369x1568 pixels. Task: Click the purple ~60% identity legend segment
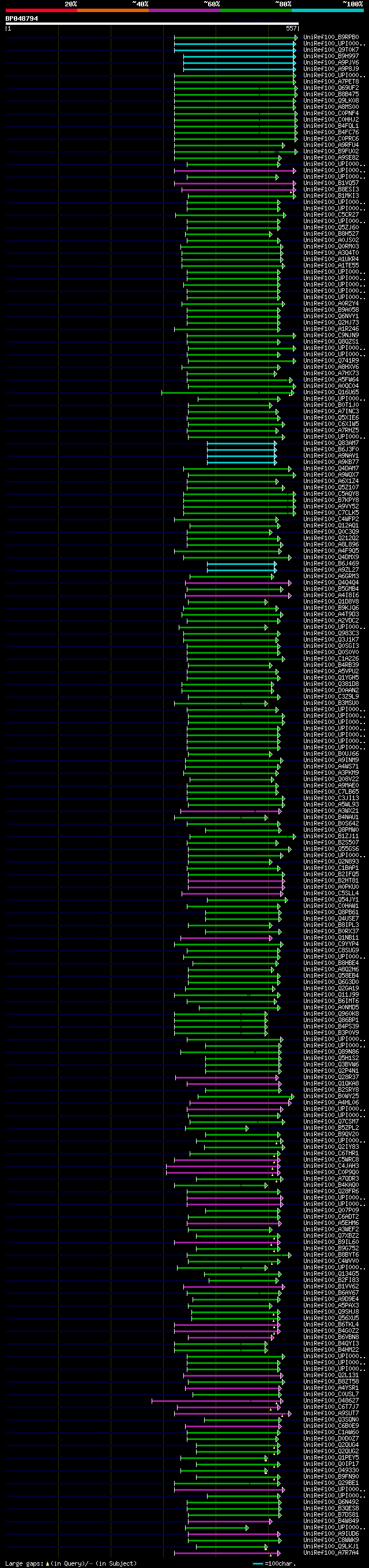click(184, 10)
